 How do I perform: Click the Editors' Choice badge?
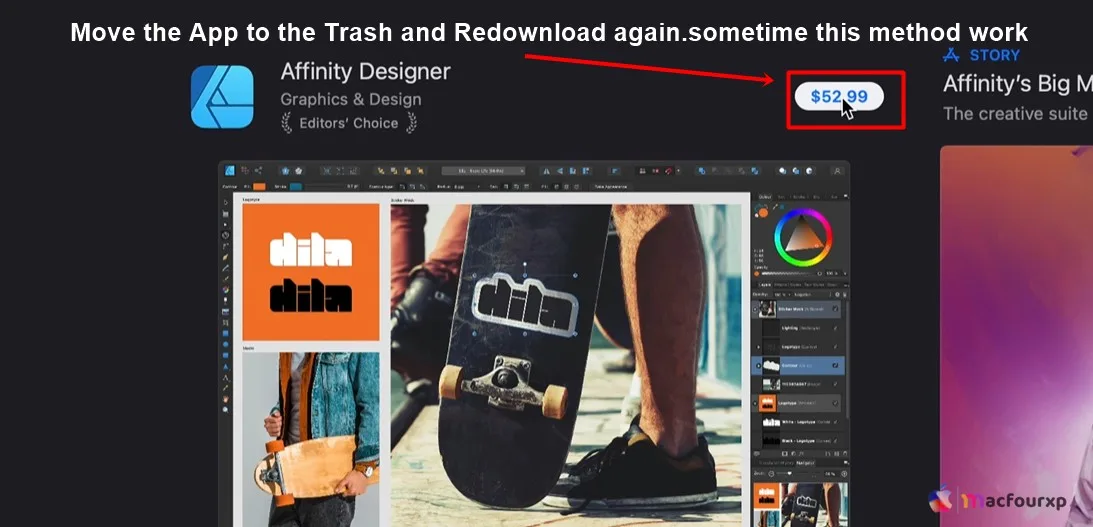click(349, 123)
